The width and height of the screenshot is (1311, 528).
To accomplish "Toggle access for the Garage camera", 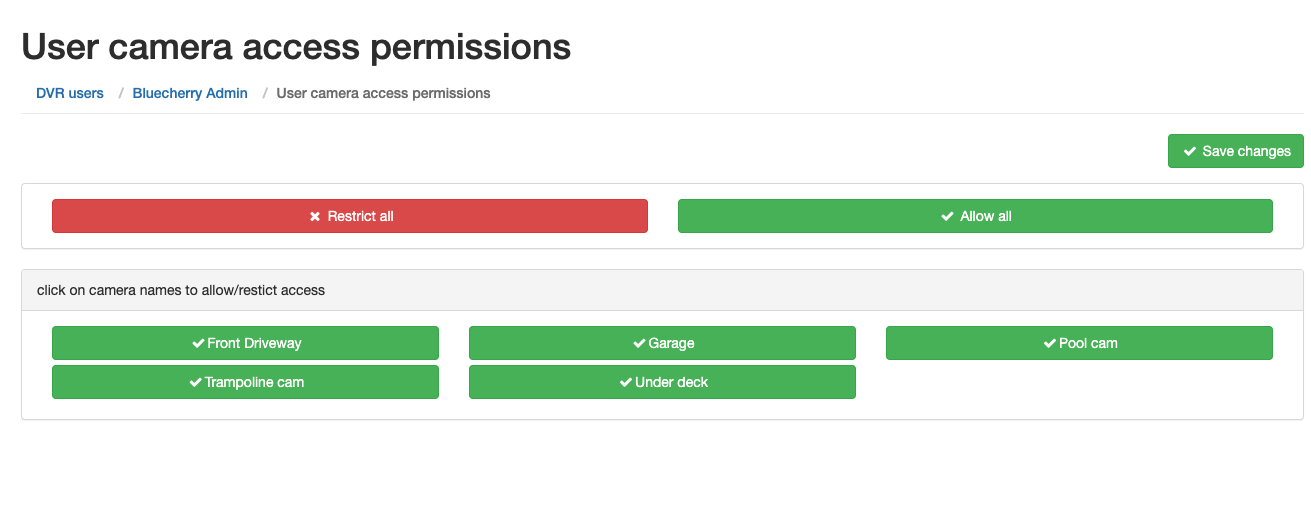I will (662, 343).
